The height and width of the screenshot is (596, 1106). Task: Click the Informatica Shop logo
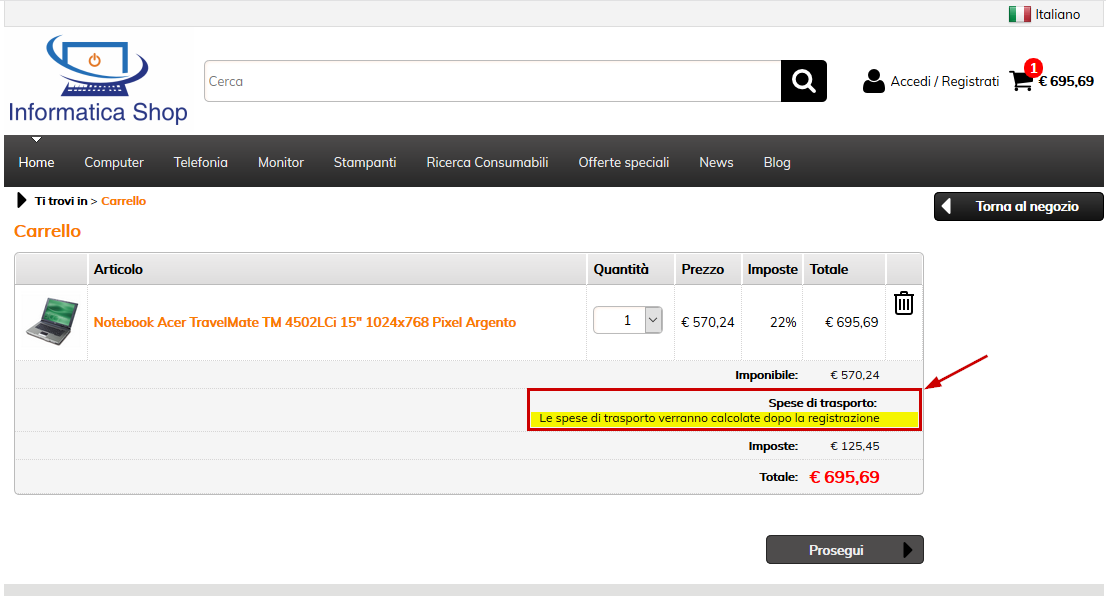(x=98, y=79)
